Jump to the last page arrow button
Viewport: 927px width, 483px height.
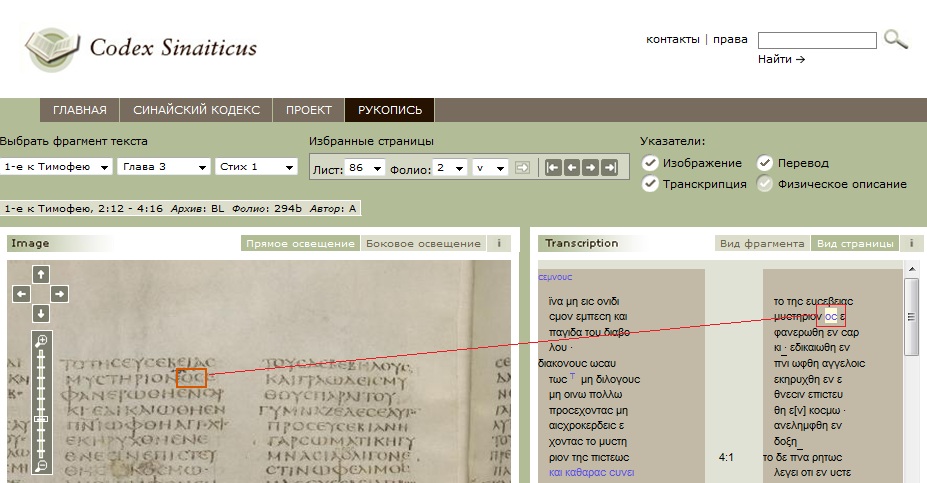[609, 167]
